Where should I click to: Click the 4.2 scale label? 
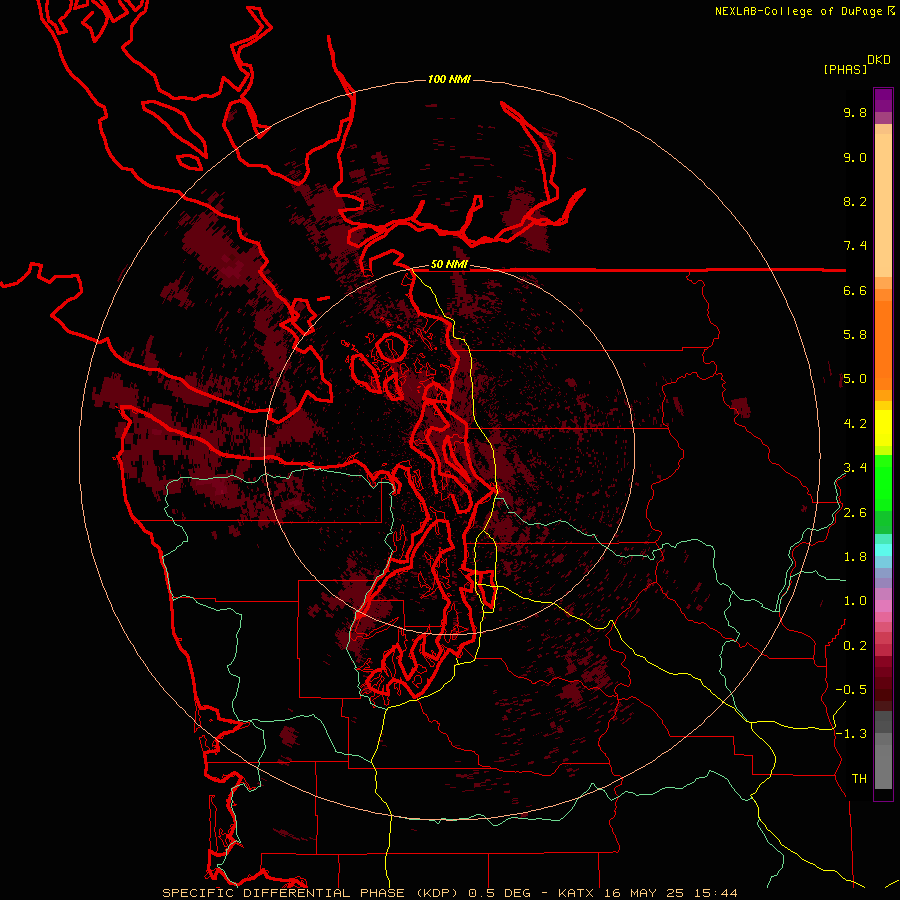tap(855, 424)
